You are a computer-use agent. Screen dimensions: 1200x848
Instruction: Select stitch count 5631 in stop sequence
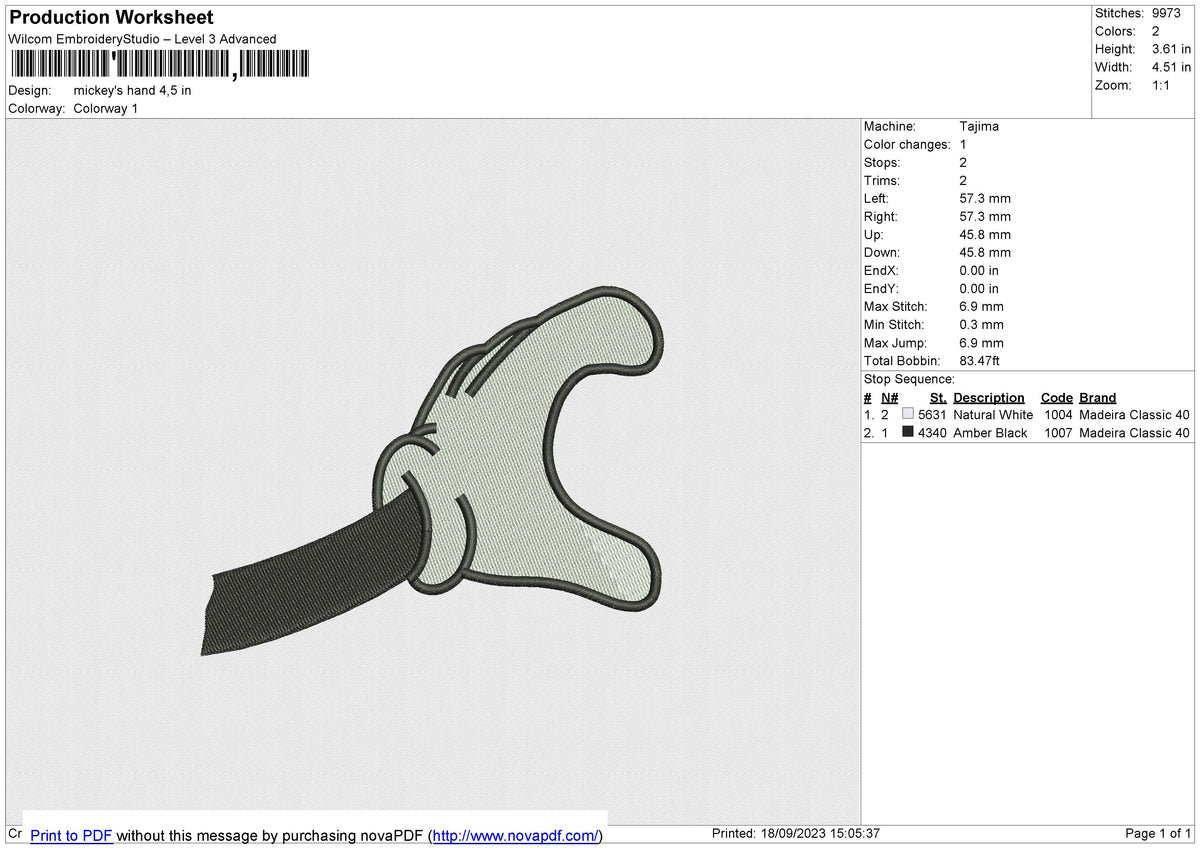932,415
